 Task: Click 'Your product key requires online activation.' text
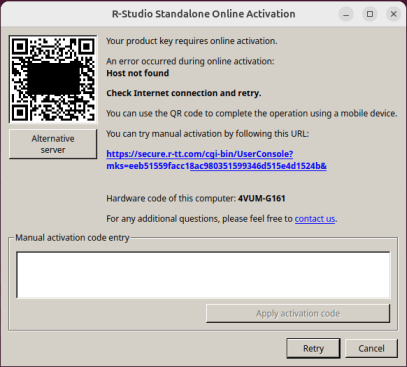tap(192, 41)
